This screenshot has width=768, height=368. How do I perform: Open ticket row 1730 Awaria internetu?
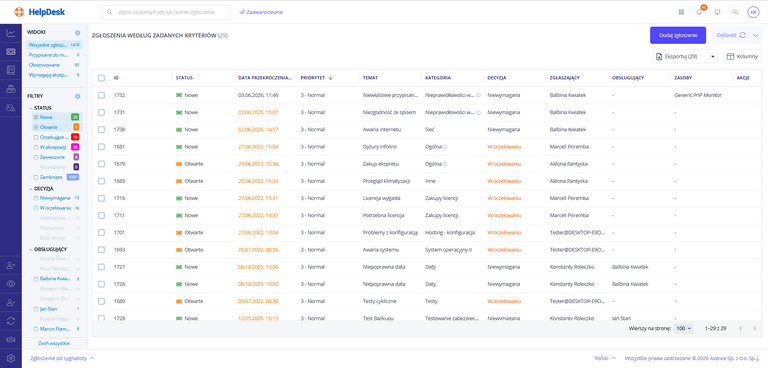coord(427,129)
